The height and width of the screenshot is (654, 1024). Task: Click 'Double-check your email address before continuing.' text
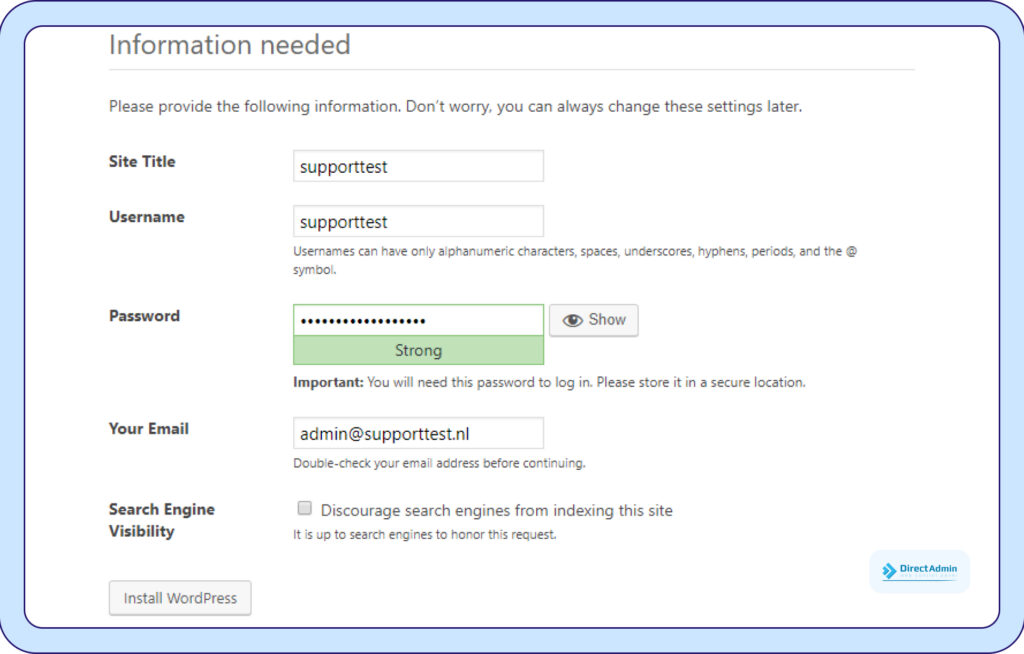coord(439,463)
